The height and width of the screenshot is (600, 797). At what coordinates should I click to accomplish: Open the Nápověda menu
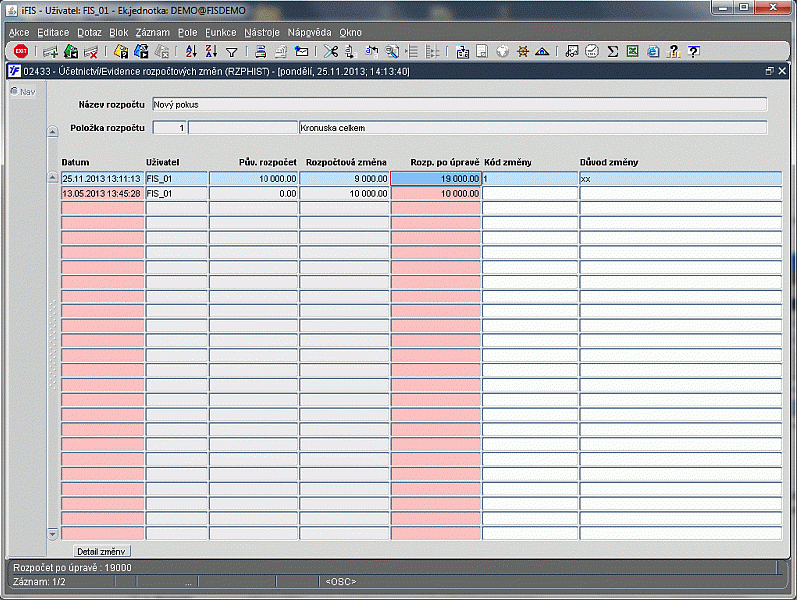coord(308,32)
